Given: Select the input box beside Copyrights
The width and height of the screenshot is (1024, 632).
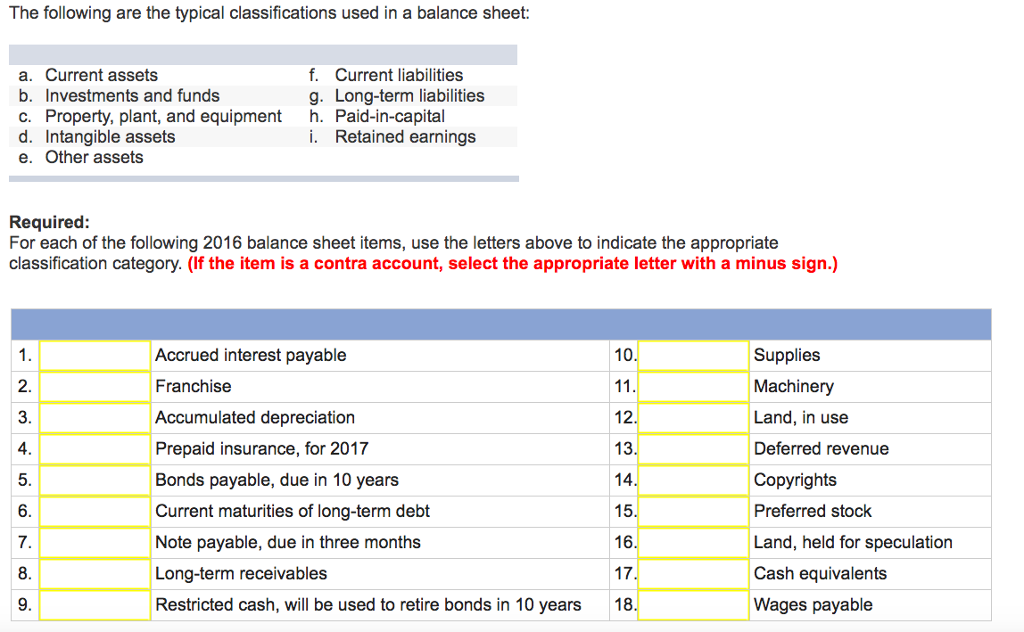Looking at the screenshot, I should click(694, 480).
